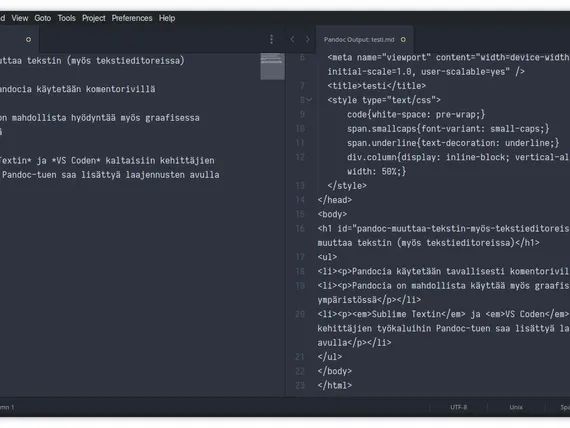Open the Tools menu
This screenshot has height=428, width=570.
pyautogui.click(x=67, y=18)
